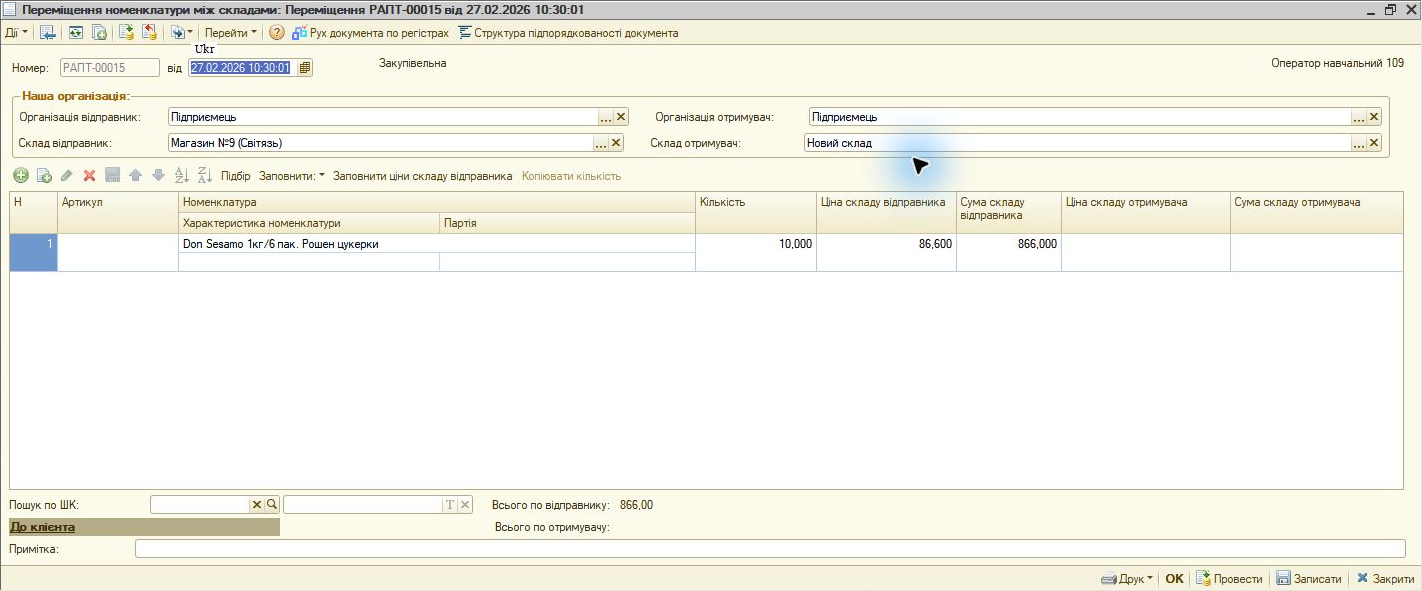The height and width of the screenshot is (591, 1422).
Task: Open calendar picker next to document date
Action: click(x=305, y=68)
